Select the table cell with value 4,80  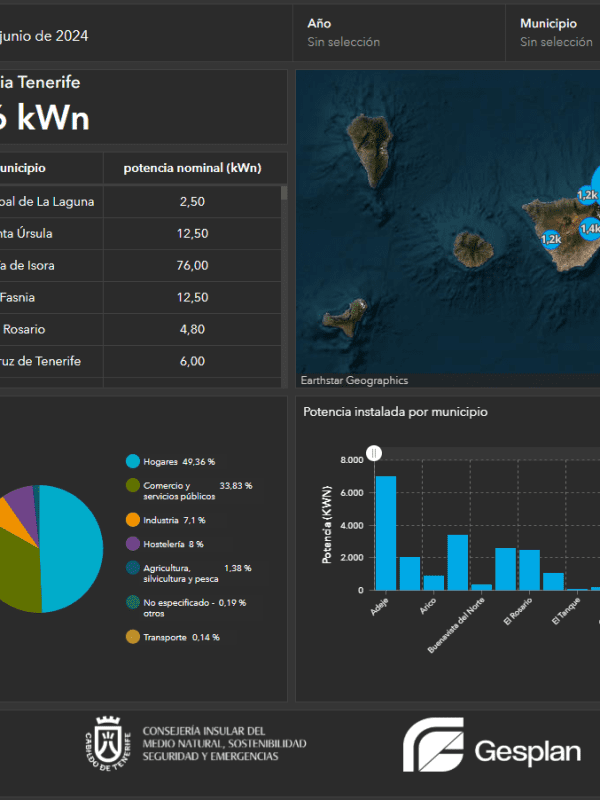pos(192,329)
